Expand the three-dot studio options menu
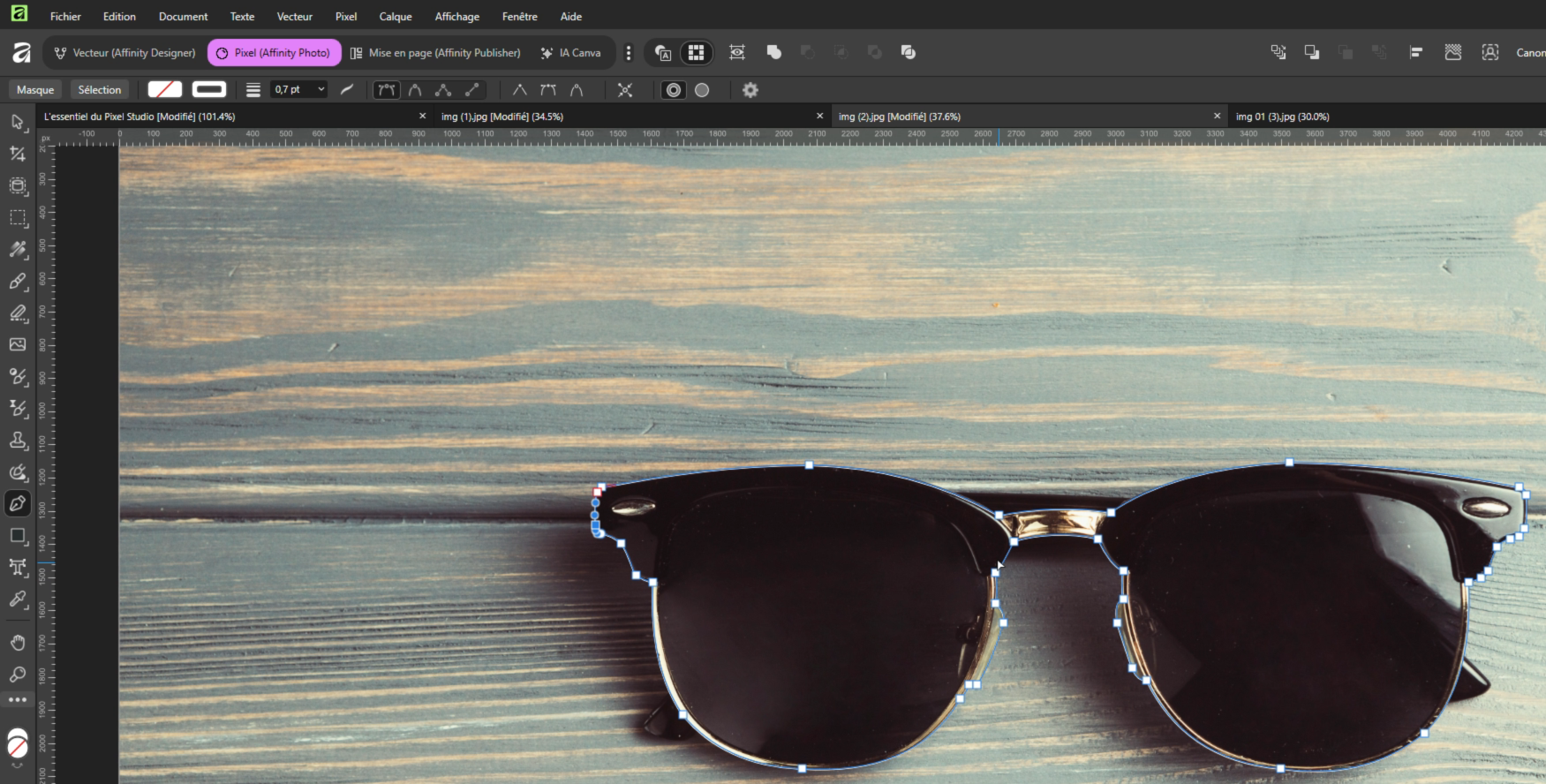Screen dimensions: 1546x784 [629, 53]
